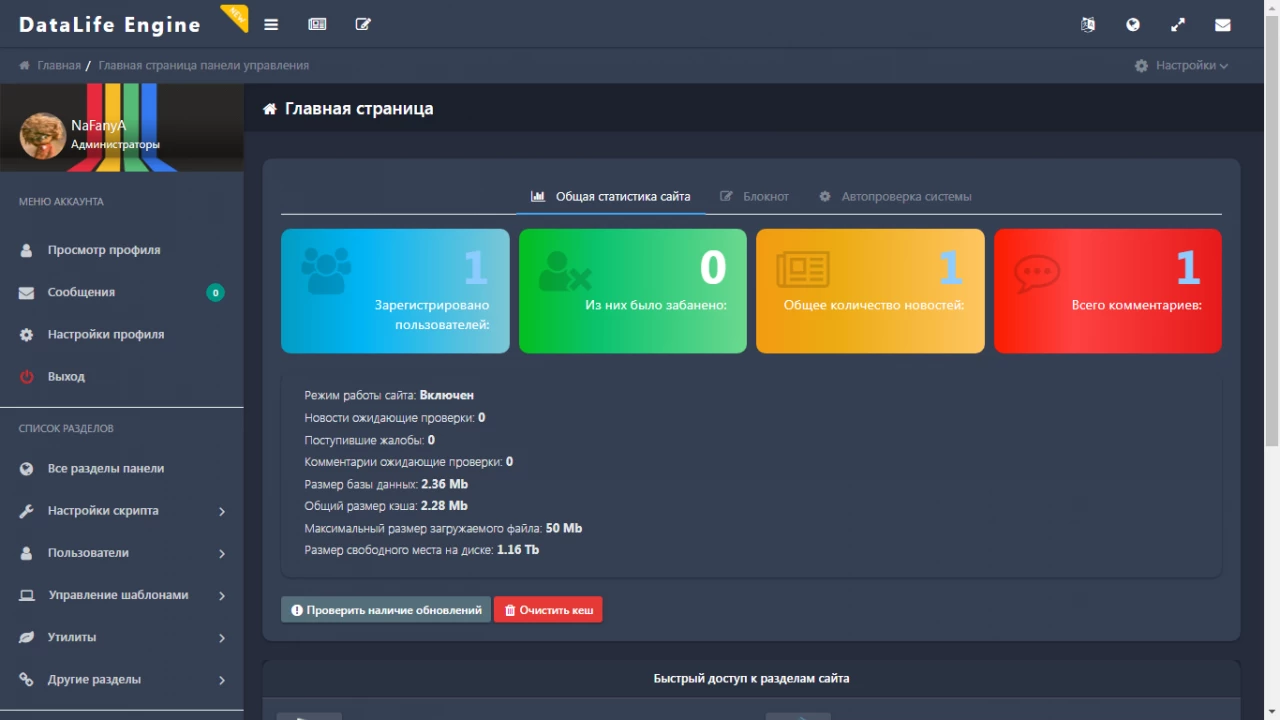Click the Сообщения count badge showing 0
Screen dimensions: 1280x720
tap(215, 293)
